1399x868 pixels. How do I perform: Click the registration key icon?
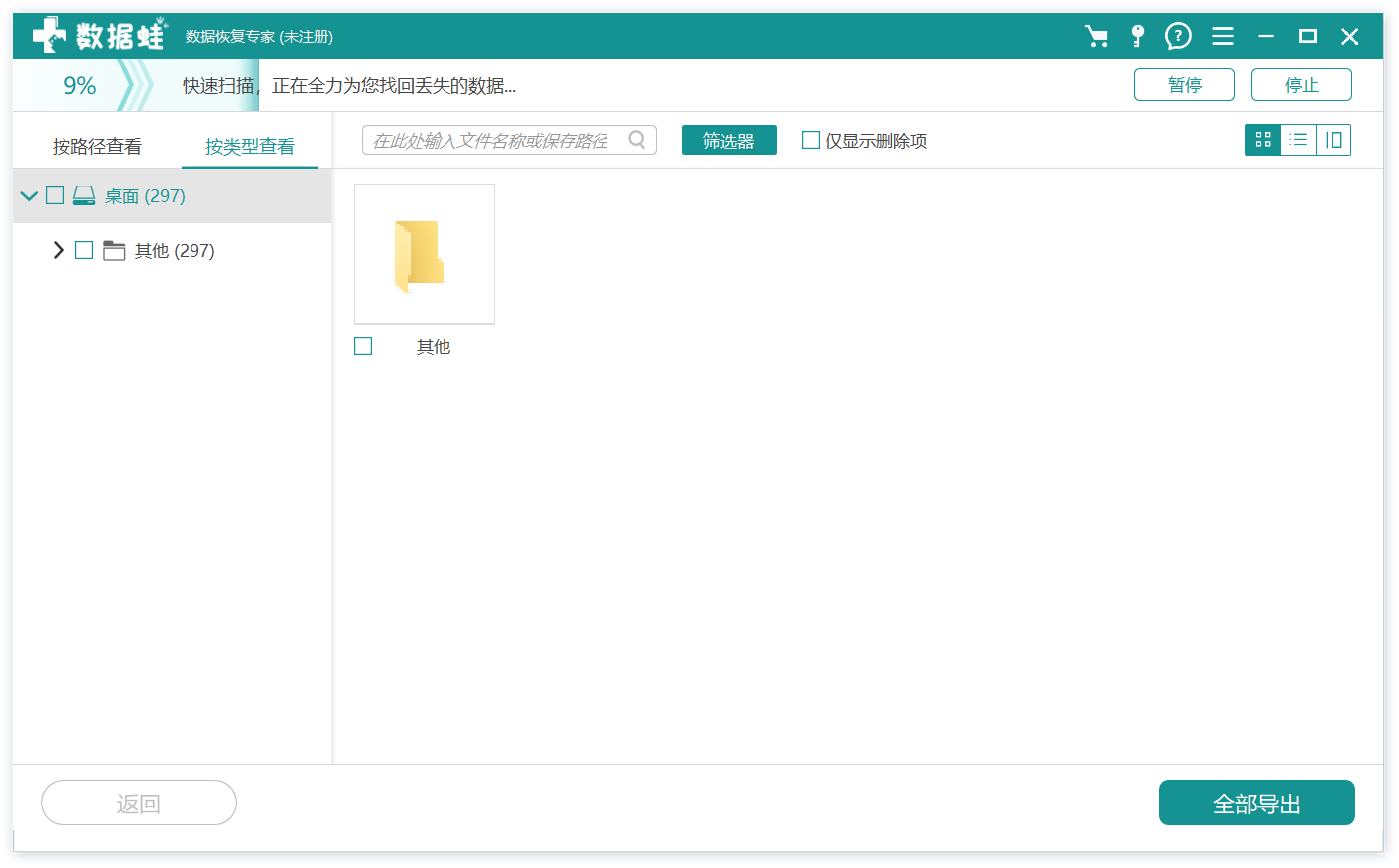pyautogui.click(x=1138, y=37)
